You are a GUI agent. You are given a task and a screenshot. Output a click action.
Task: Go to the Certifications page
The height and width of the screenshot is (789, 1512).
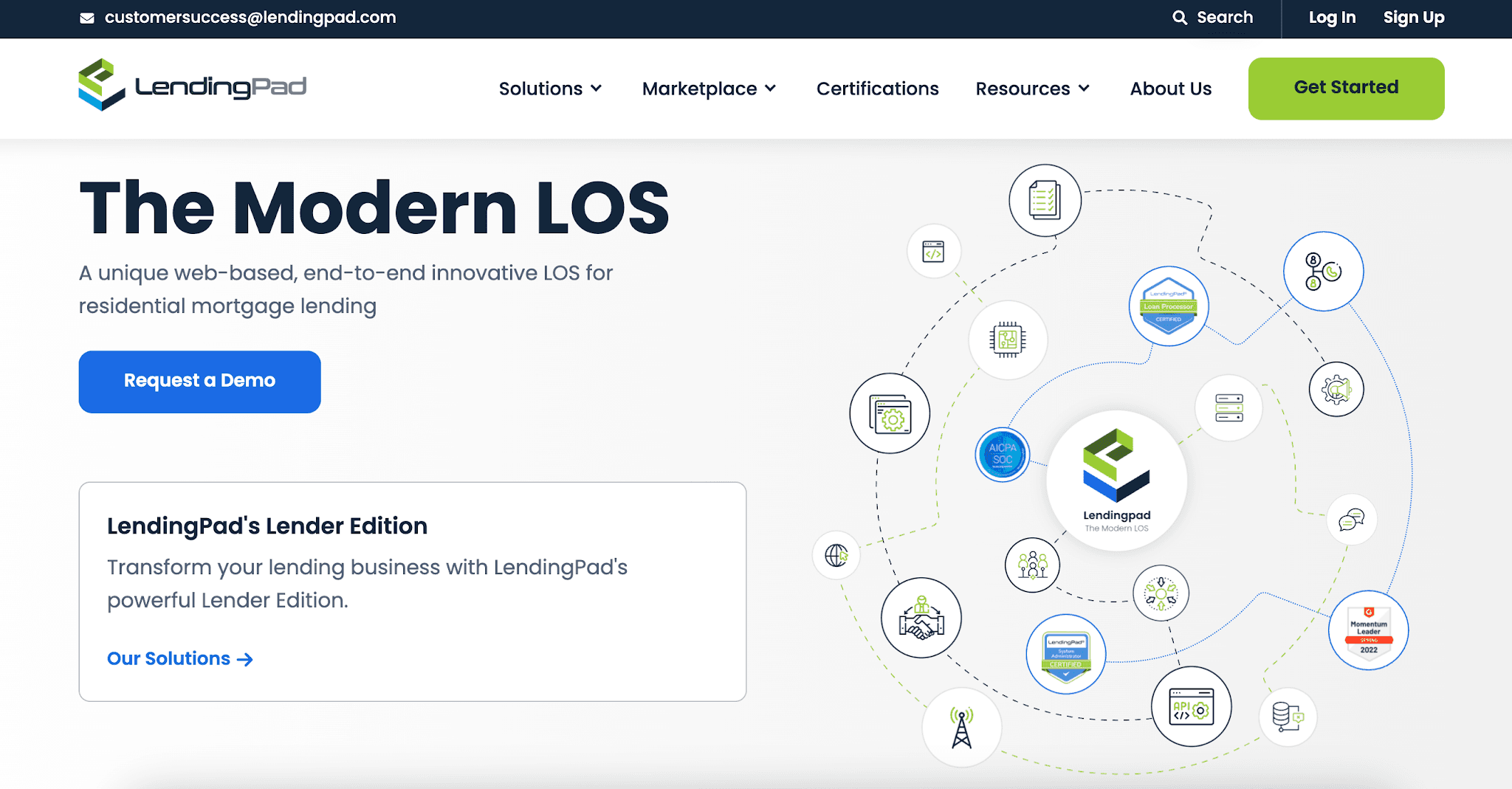pos(878,89)
